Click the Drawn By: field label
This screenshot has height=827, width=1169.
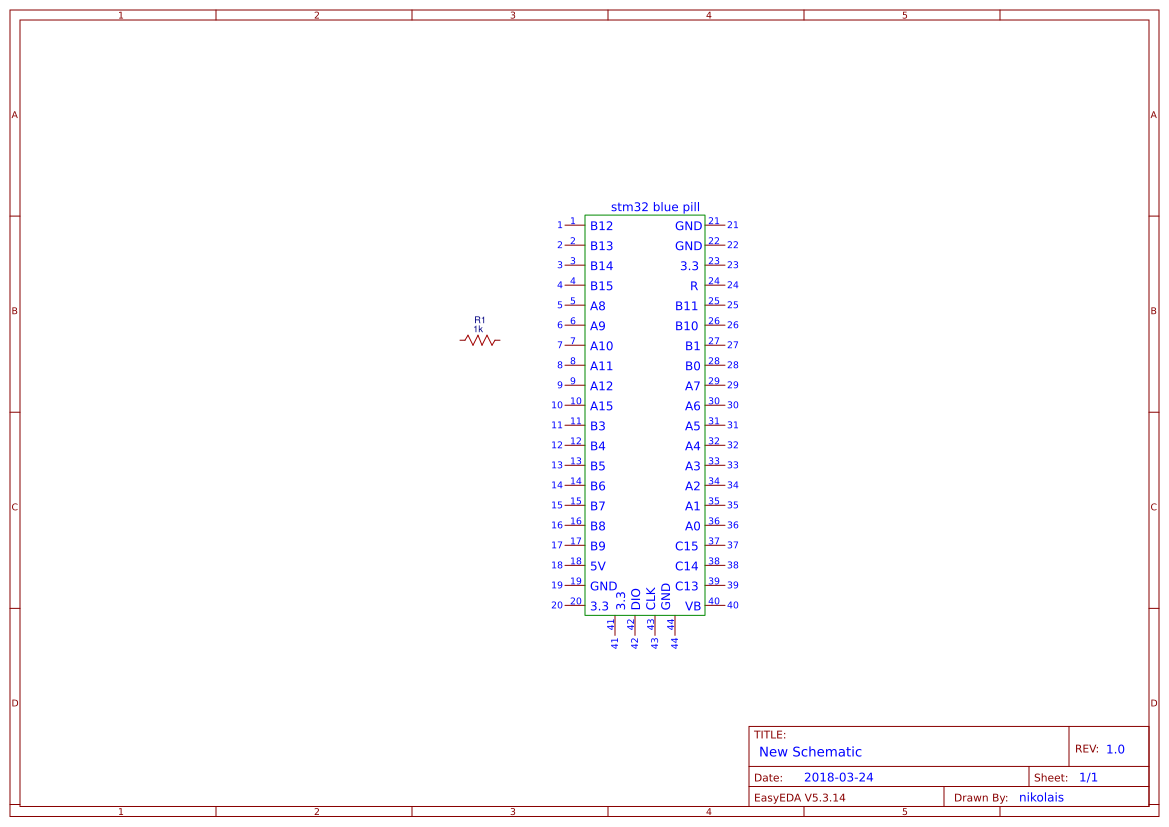tap(981, 798)
